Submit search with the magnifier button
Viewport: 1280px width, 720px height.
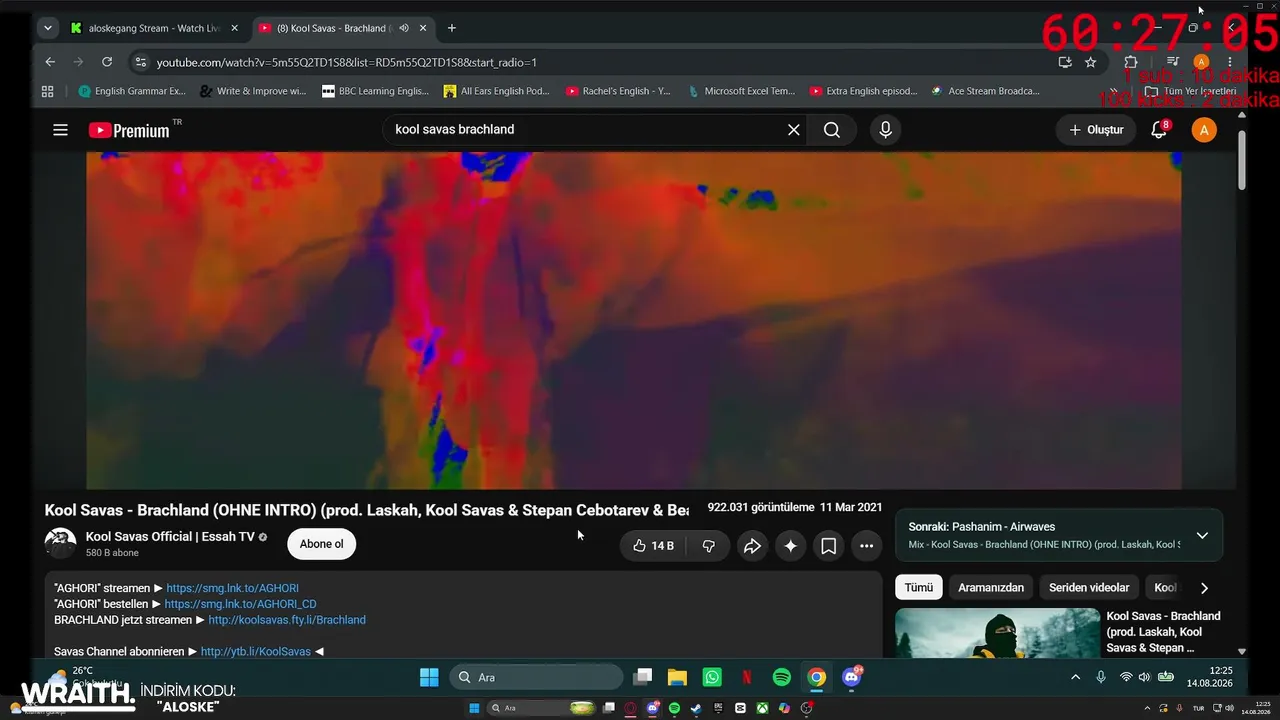pyautogui.click(x=832, y=130)
